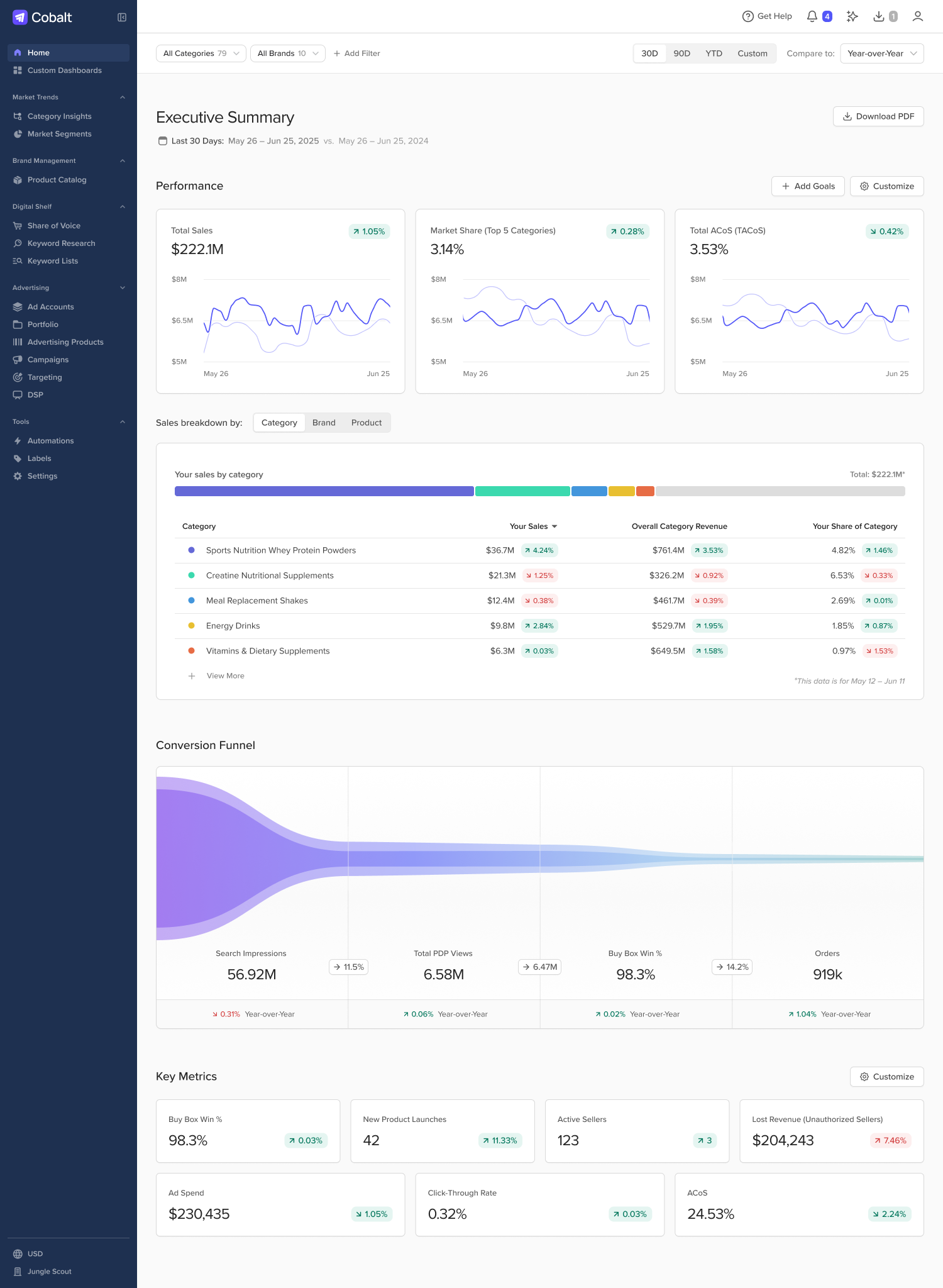Click Customize in Performance section

(887, 186)
